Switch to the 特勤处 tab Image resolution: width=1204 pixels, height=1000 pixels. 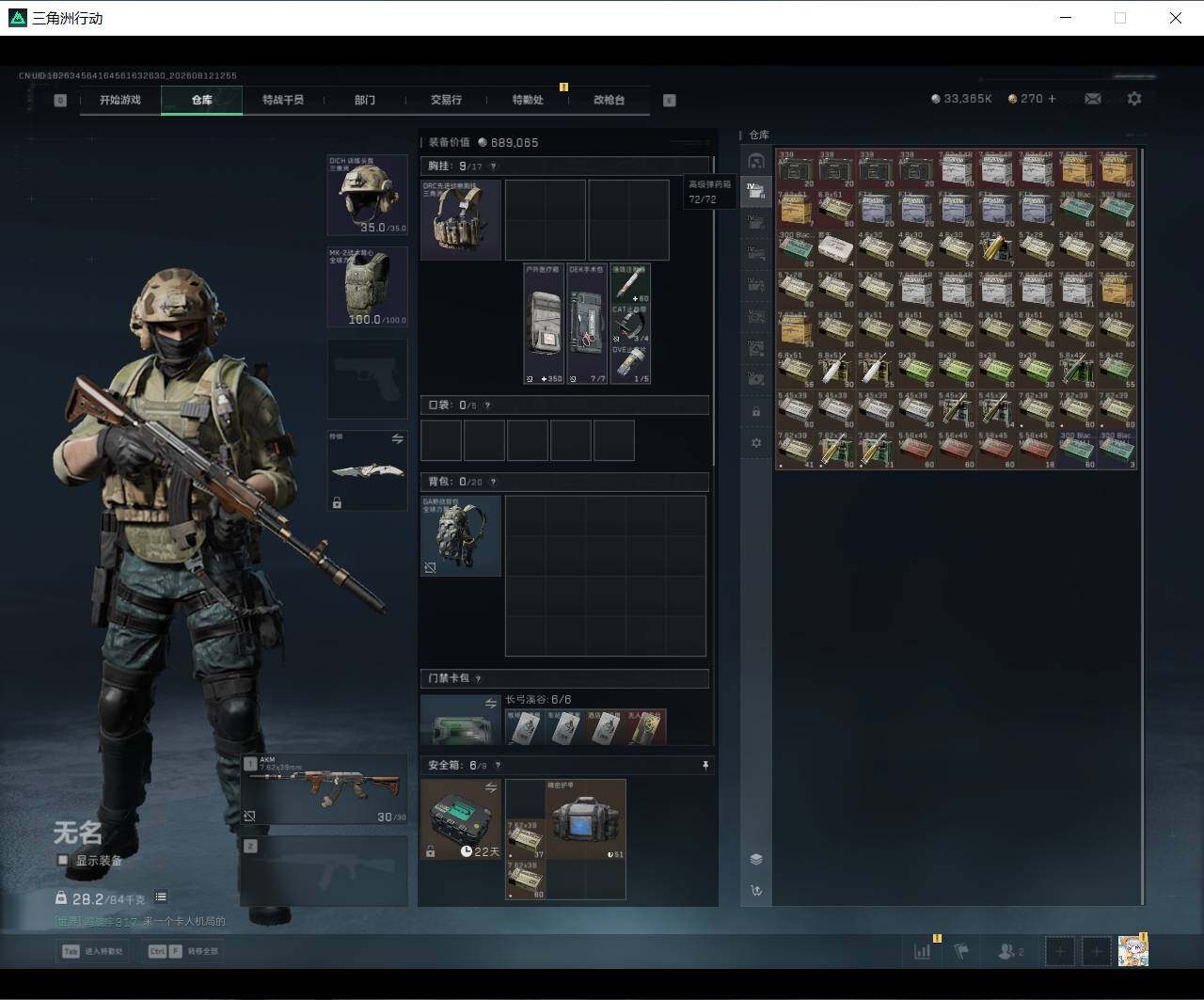coord(527,100)
